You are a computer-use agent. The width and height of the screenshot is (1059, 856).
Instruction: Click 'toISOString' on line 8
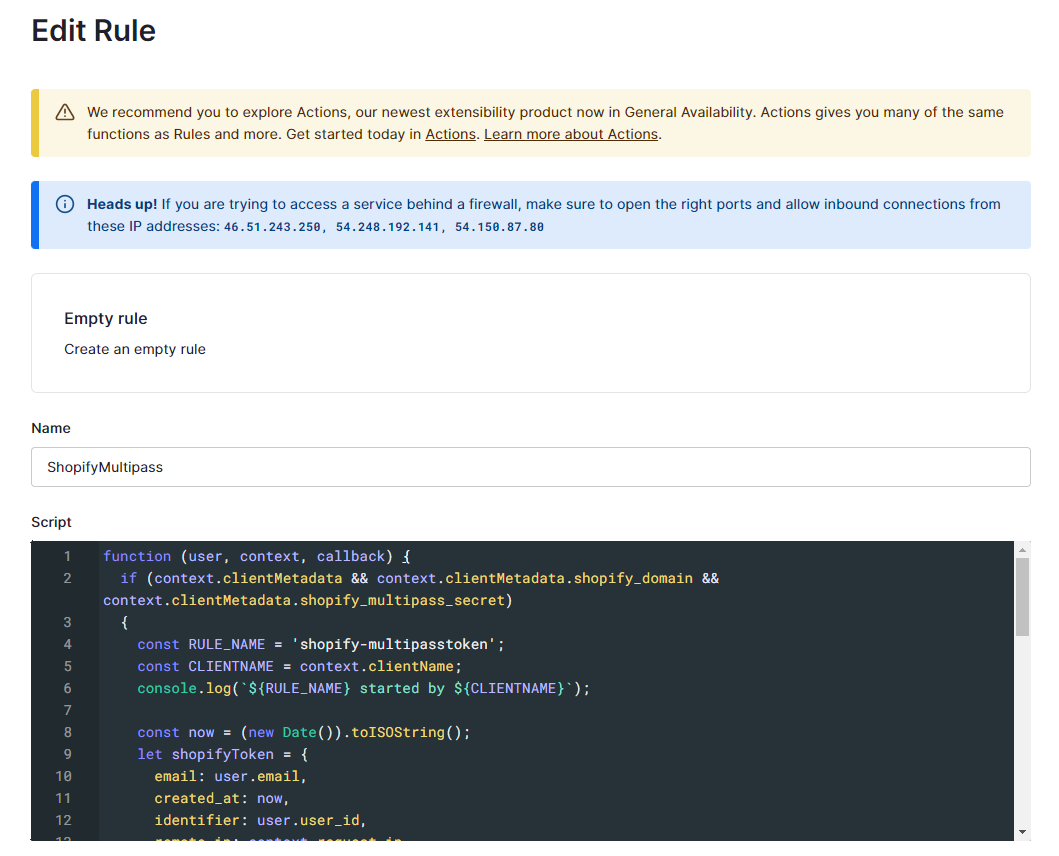click(x=398, y=732)
